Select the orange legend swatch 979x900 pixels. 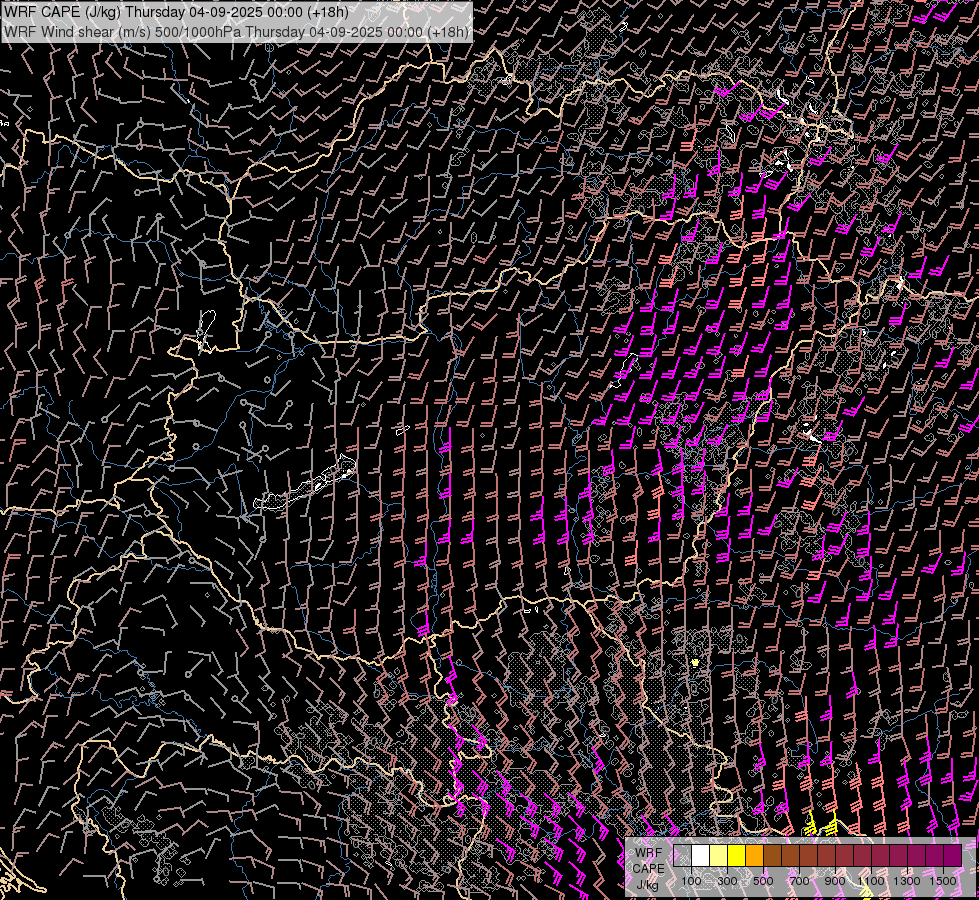tap(754, 855)
